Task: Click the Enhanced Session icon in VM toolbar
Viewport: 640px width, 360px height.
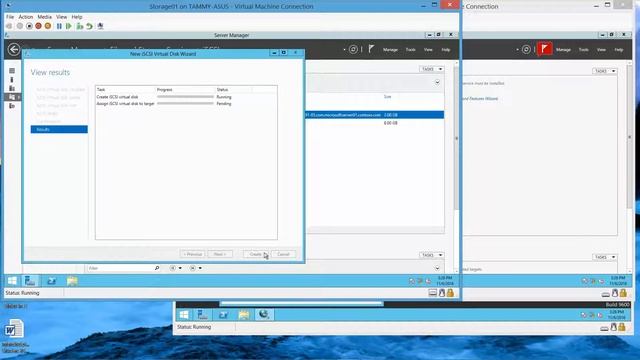Action: tap(100, 26)
